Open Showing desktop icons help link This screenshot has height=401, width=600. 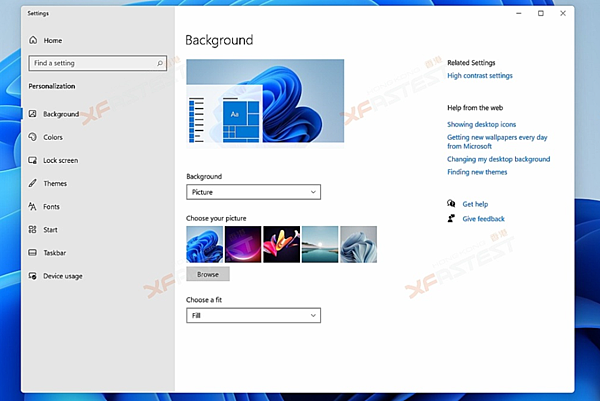pos(481,124)
